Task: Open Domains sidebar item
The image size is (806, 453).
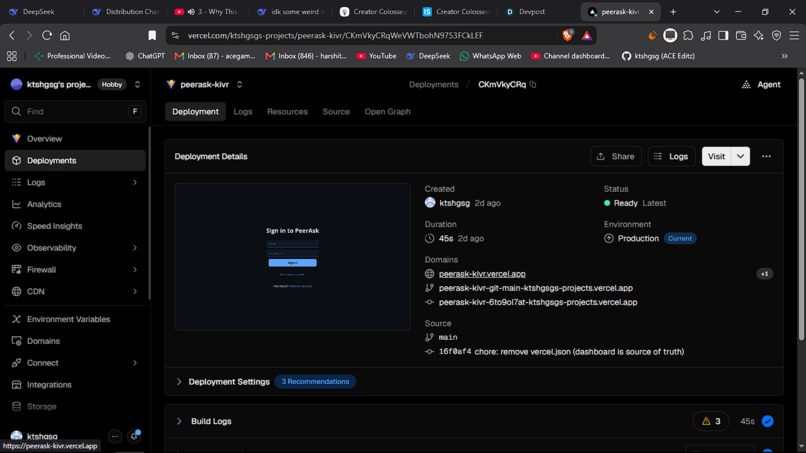Action: [x=75, y=341]
